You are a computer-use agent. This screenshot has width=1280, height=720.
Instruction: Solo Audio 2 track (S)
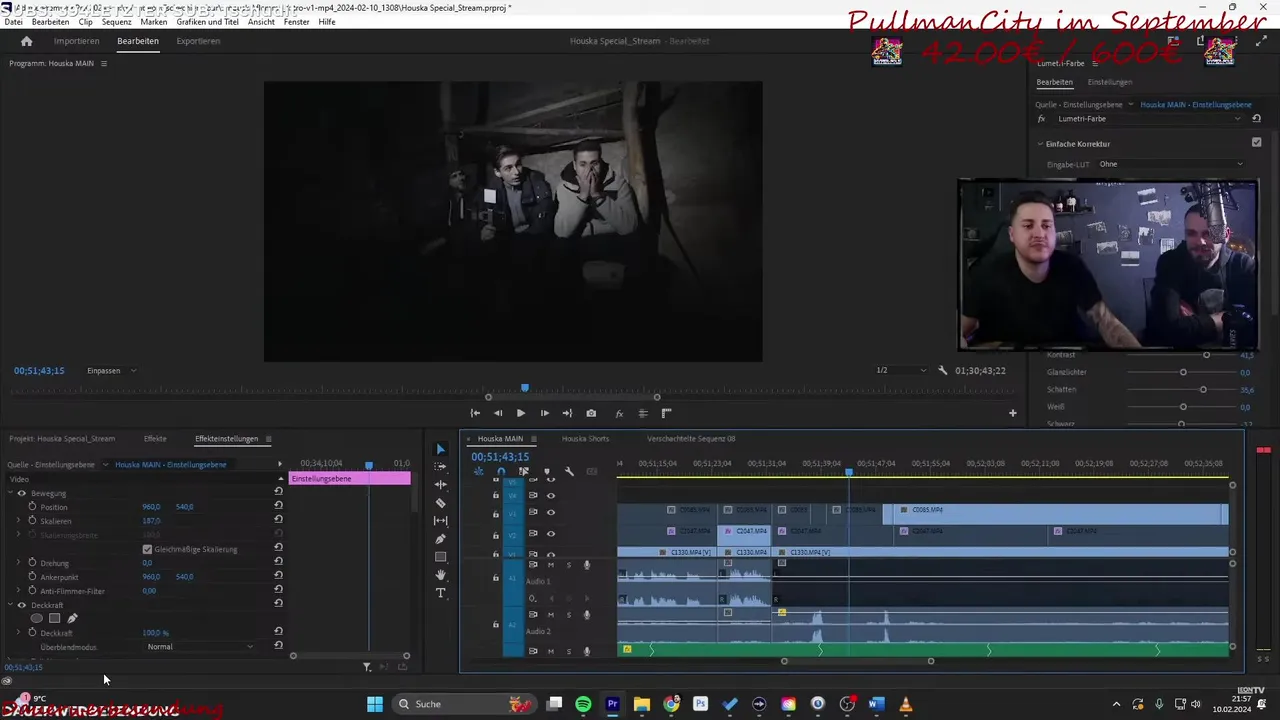[569, 614]
